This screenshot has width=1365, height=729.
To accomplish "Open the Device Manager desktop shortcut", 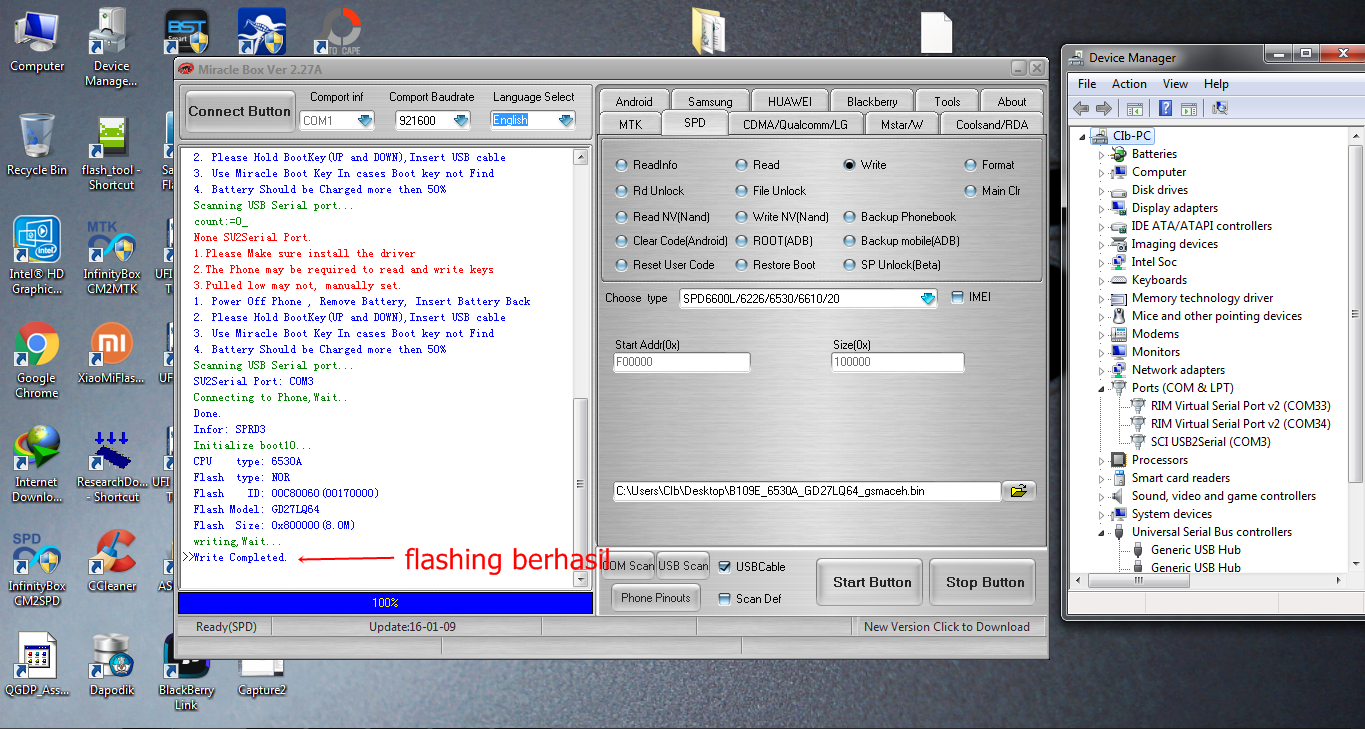I will coord(111,47).
